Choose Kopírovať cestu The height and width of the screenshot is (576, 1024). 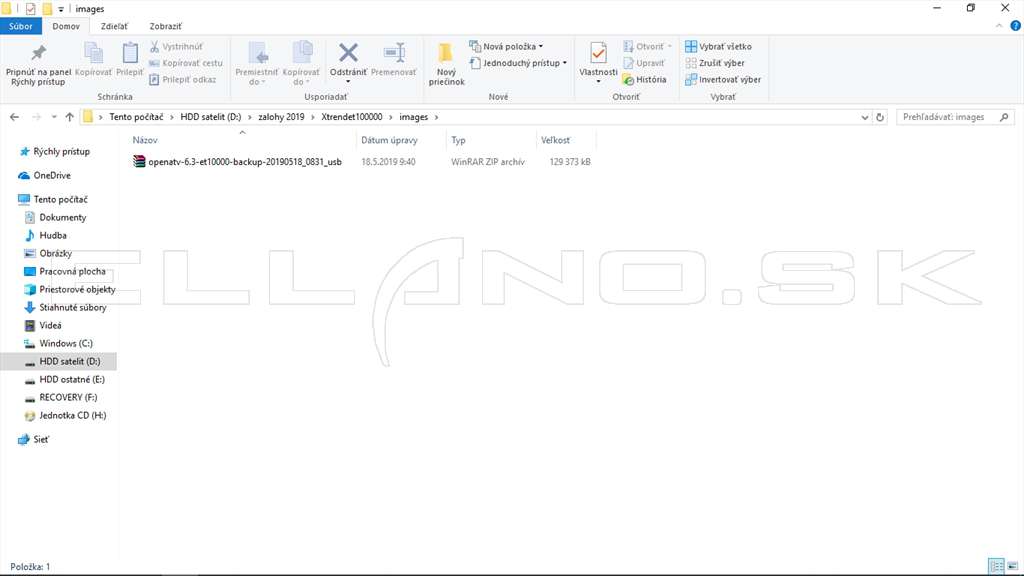pyautogui.click(x=186, y=63)
